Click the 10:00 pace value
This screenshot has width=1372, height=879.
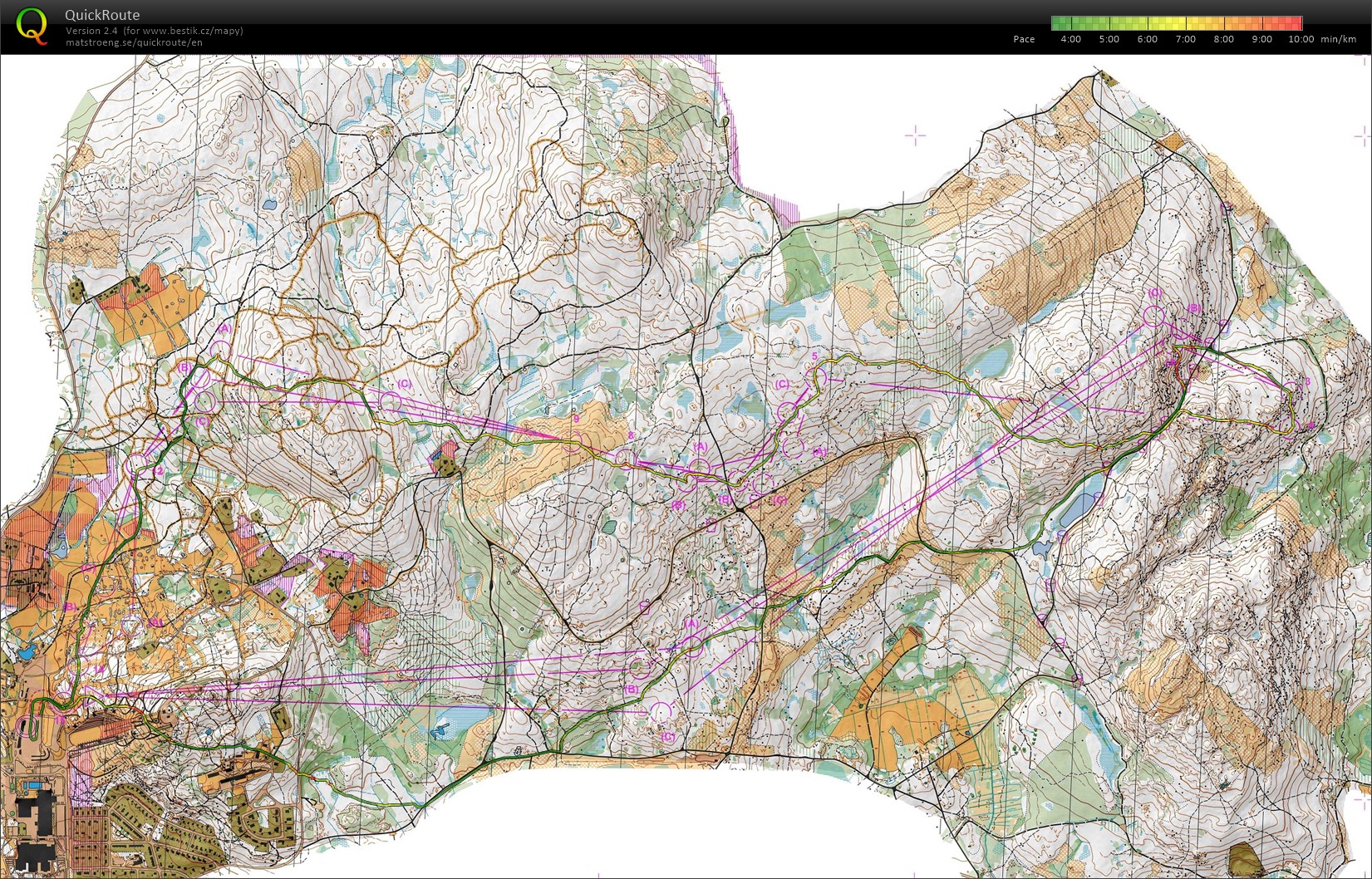tap(1301, 39)
